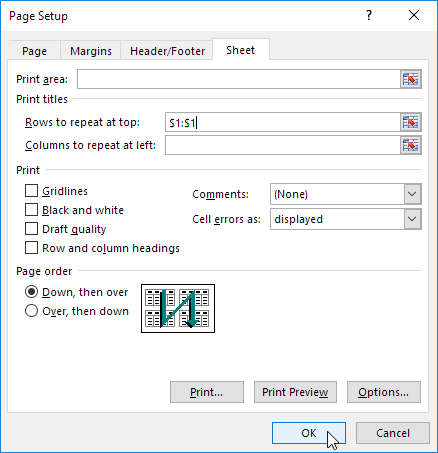The height and width of the screenshot is (453, 438).
Task: Collapse dialog for Rows to repeat range
Action: click(x=411, y=122)
